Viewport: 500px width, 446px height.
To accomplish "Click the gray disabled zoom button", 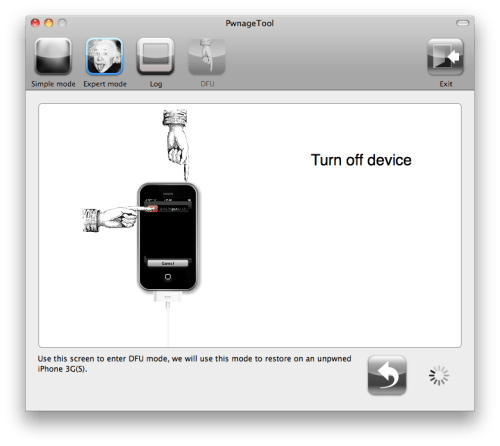I will [x=62, y=23].
